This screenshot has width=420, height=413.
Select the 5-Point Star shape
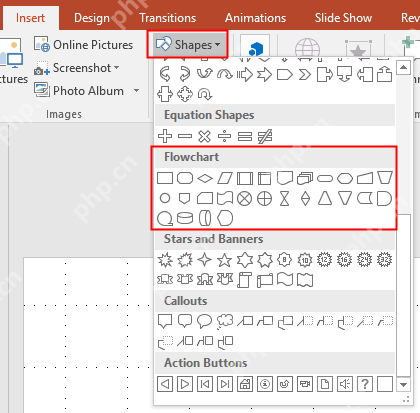coord(225,260)
